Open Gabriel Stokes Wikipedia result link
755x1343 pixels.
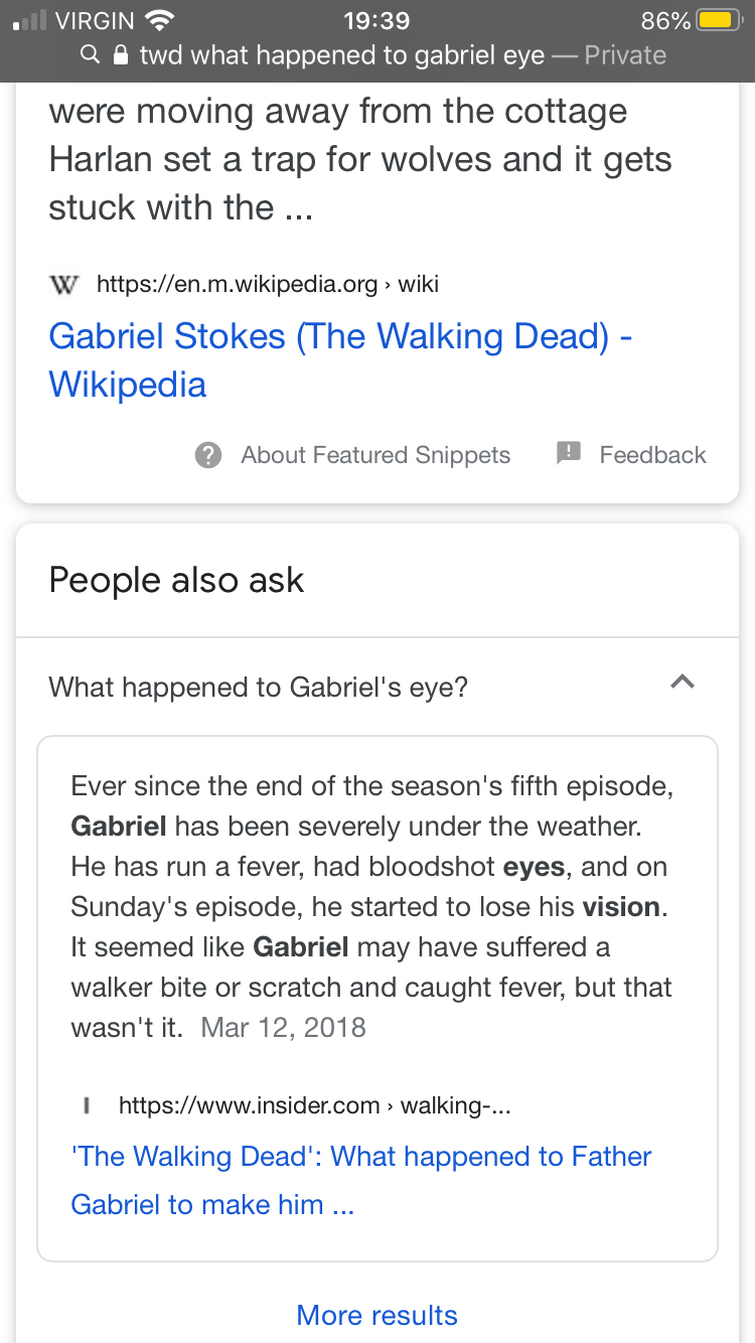pos(340,360)
